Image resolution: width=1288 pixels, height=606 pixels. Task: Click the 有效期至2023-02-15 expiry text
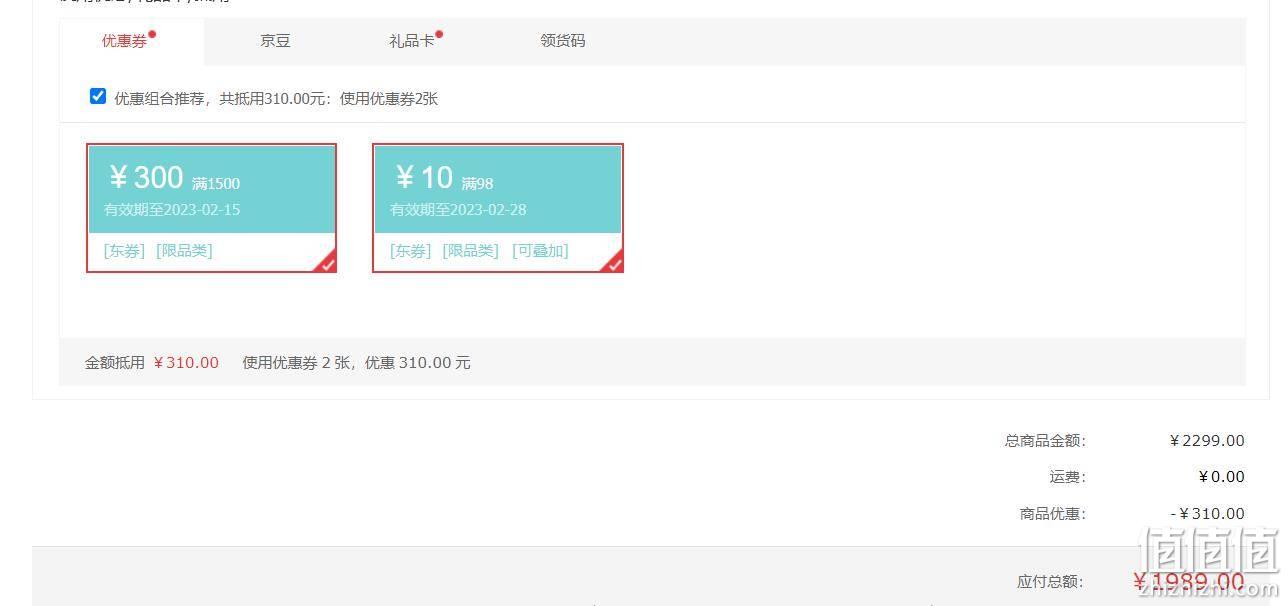click(172, 210)
